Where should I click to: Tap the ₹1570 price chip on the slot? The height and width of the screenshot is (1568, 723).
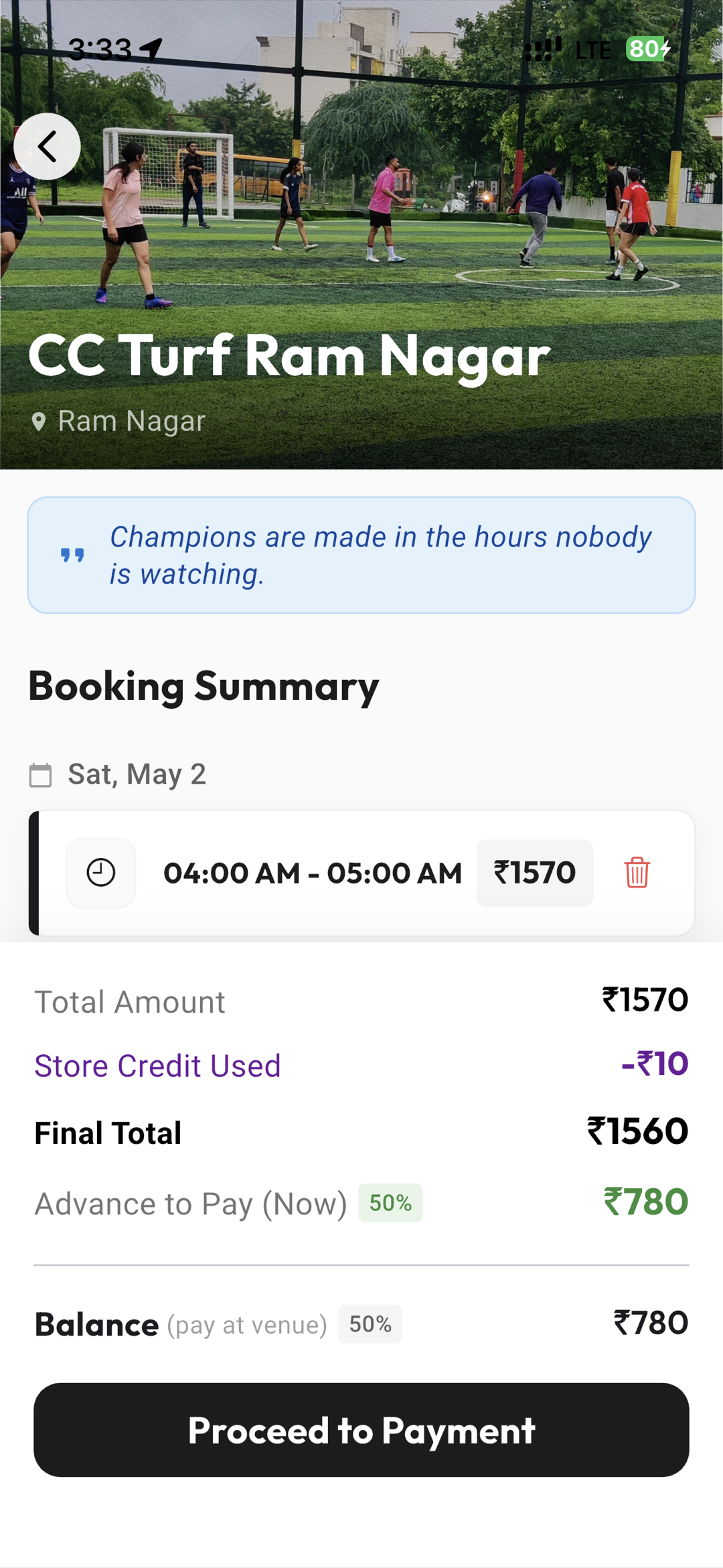coord(534,873)
